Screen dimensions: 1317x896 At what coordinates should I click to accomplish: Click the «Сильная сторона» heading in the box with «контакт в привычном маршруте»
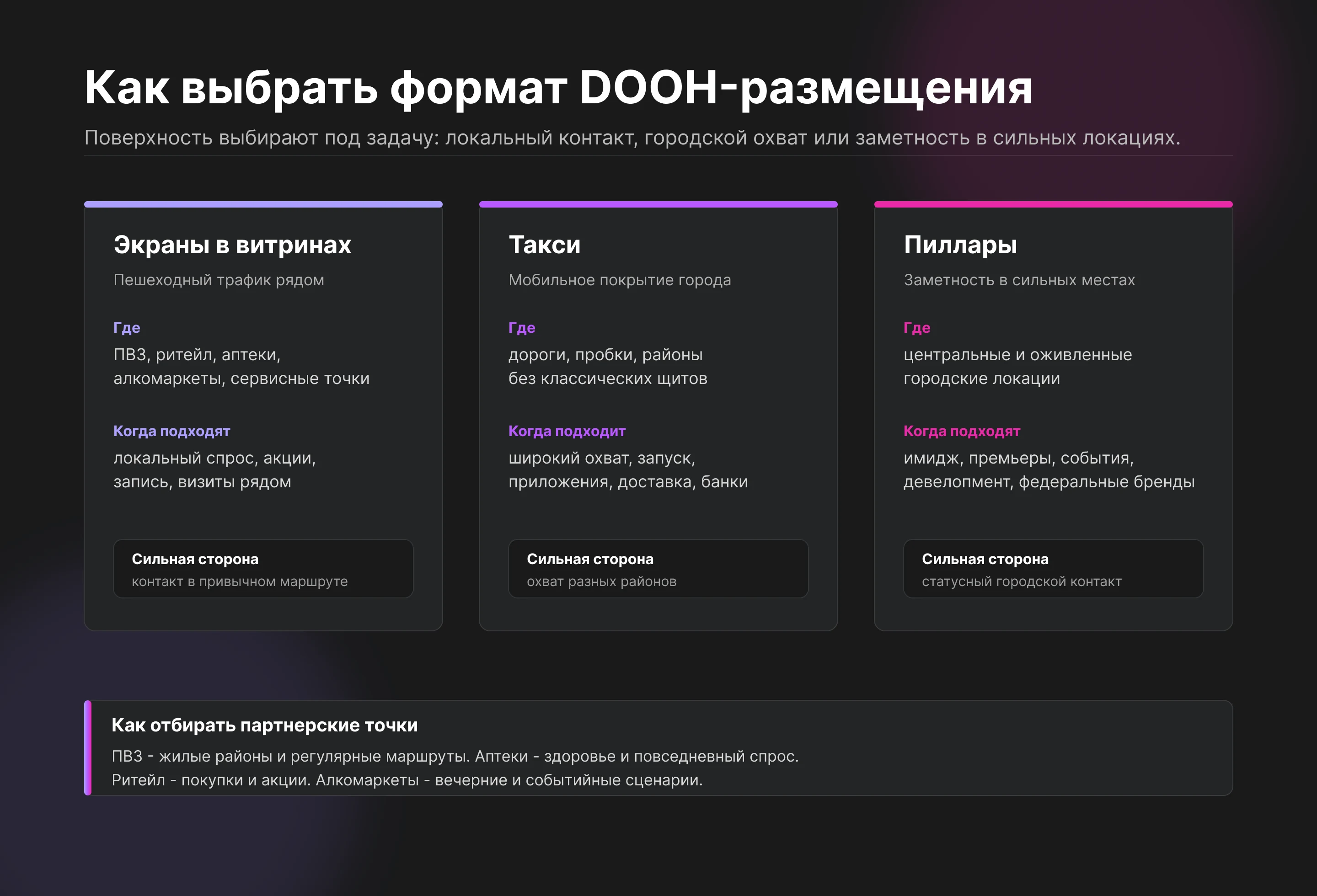coord(195,560)
